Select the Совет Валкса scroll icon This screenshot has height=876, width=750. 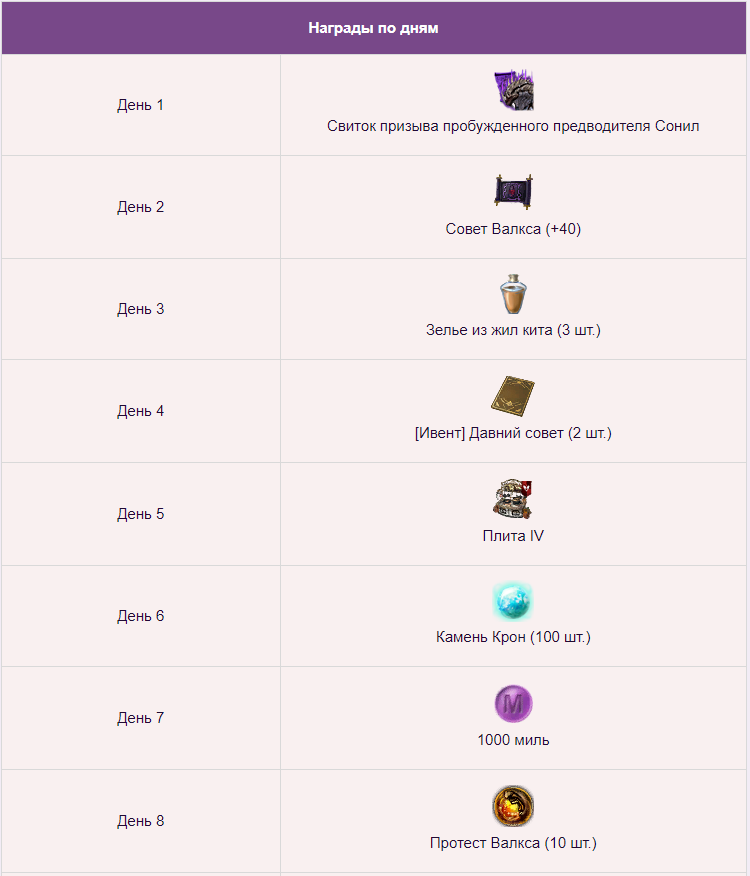tap(514, 192)
